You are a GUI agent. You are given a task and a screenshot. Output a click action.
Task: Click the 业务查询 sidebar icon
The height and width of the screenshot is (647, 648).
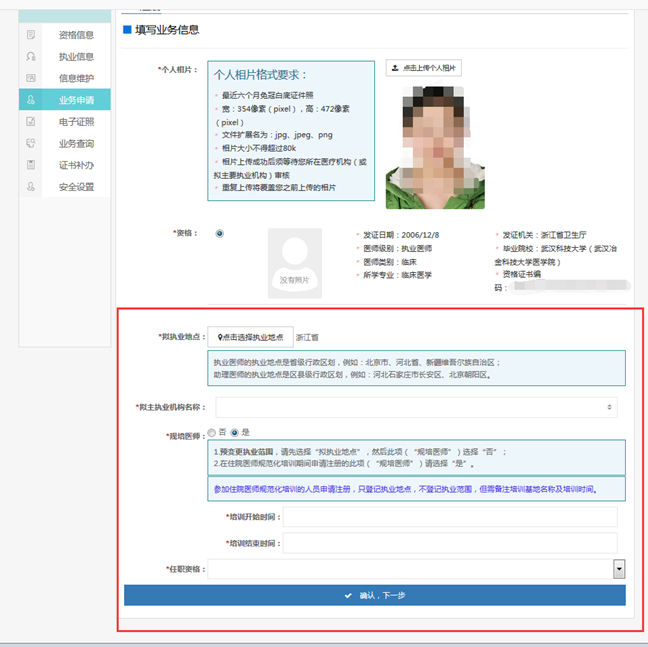click(31, 143)
